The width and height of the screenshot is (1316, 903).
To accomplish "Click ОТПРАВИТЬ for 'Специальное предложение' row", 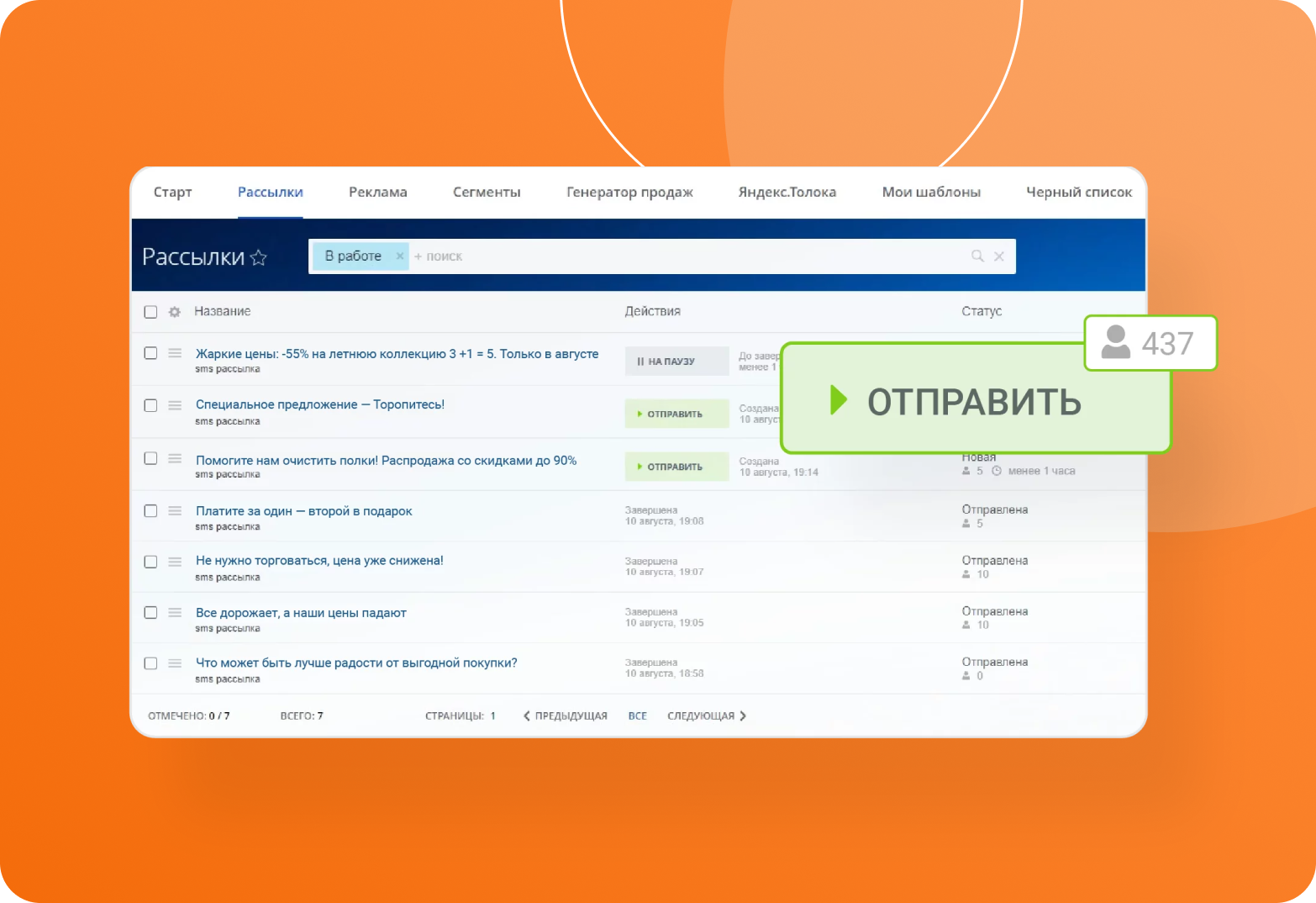I will coord(676,414).
